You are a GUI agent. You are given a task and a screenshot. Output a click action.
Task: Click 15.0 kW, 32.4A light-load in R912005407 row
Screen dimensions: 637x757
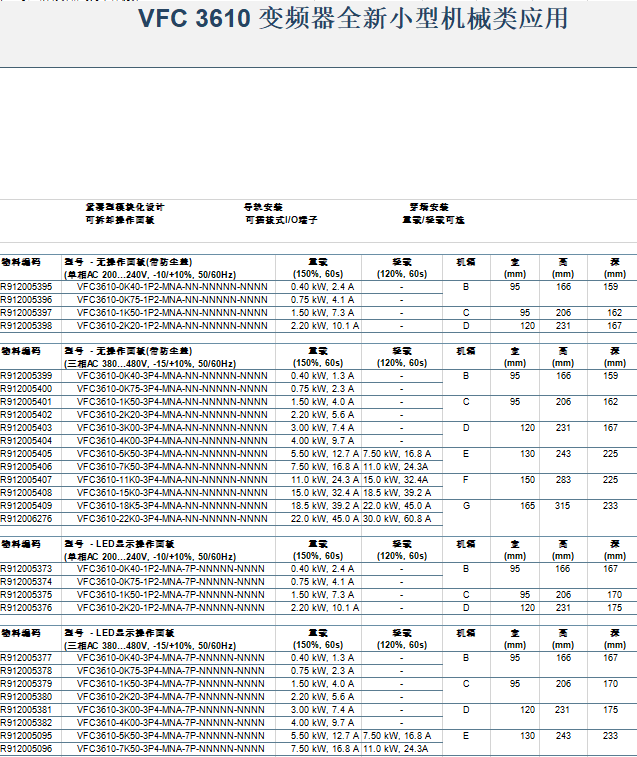pos(395,480)
